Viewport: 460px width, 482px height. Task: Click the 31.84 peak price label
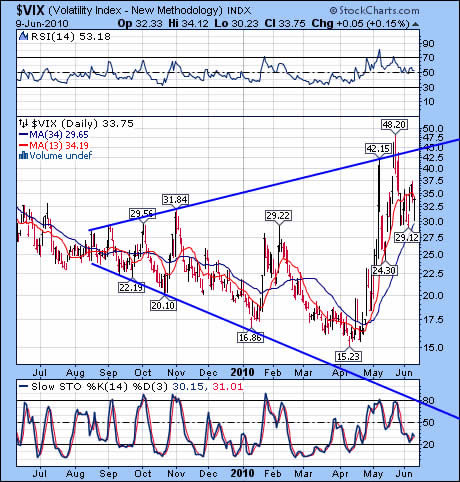click(x=175, y=199)
